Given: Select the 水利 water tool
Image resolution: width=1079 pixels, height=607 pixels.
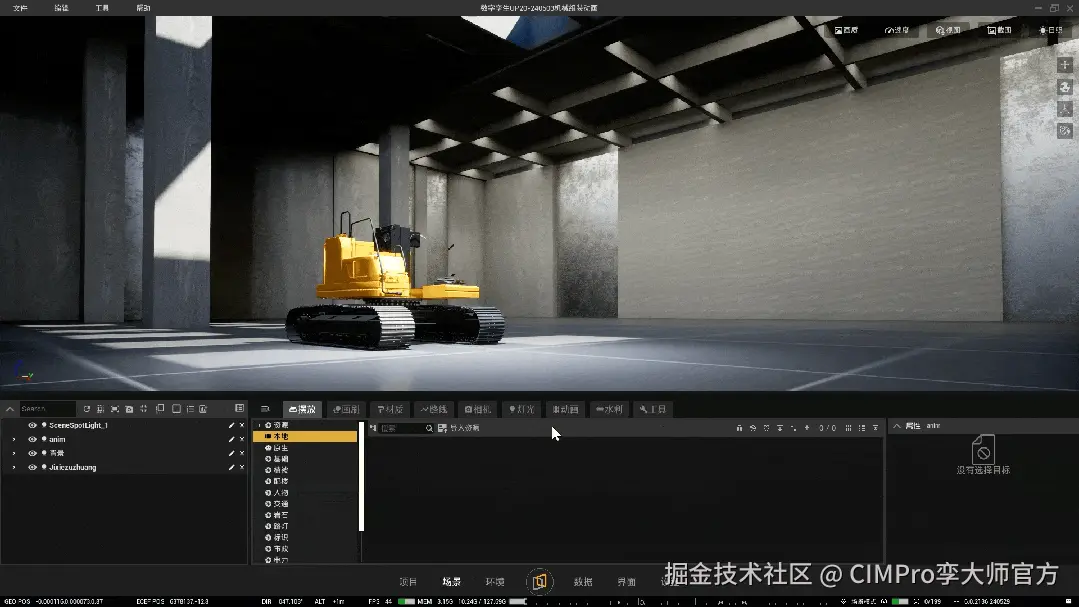Looking at the screenshot, I should [610, 409].
